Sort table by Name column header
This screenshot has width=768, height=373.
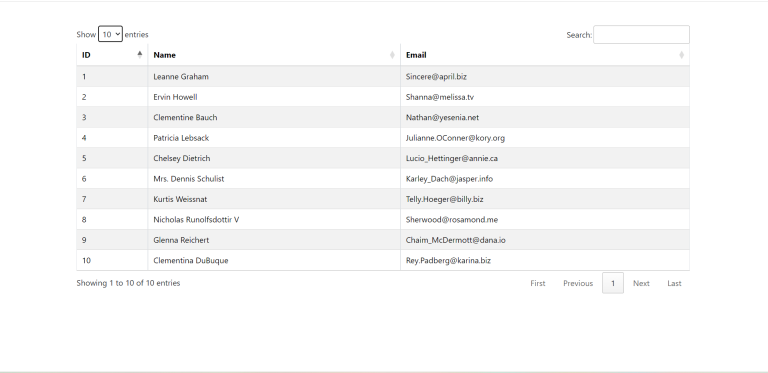tap(274, 55)
